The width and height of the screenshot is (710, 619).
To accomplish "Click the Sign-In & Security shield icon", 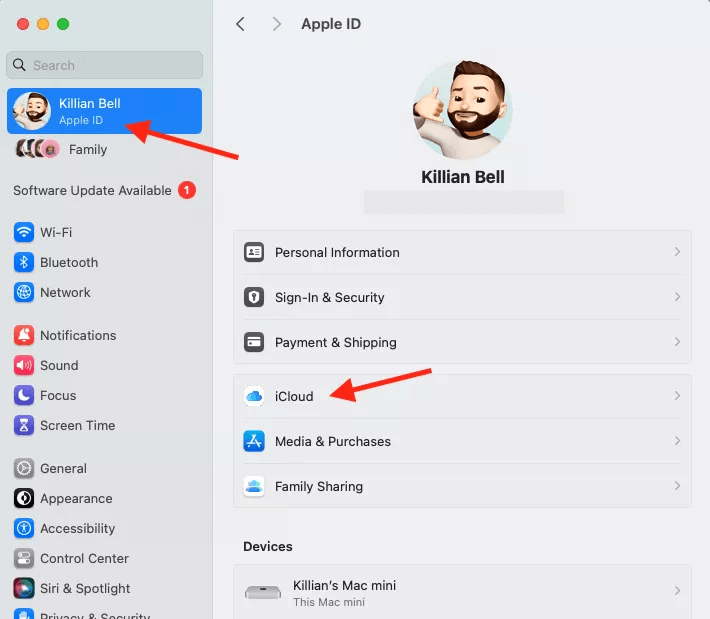I will (x=254, y=298).
